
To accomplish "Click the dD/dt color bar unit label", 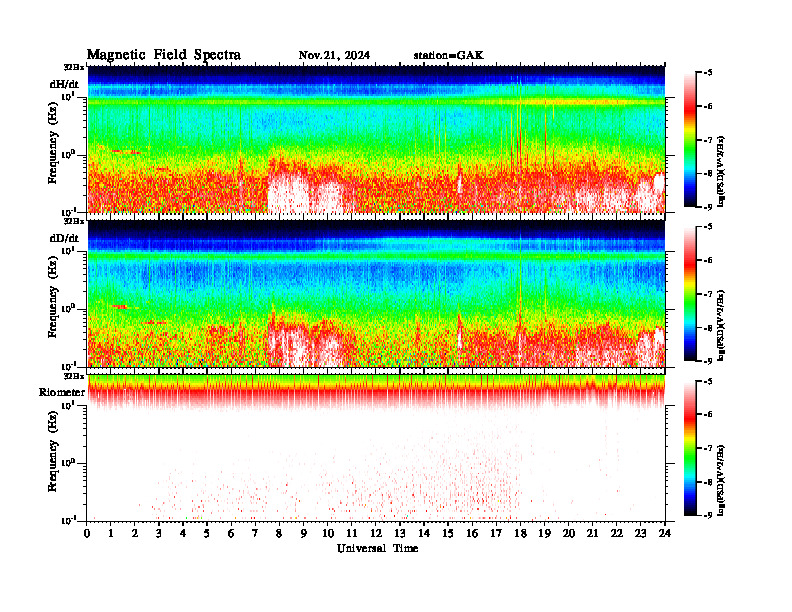I will [x=721, y=326].
